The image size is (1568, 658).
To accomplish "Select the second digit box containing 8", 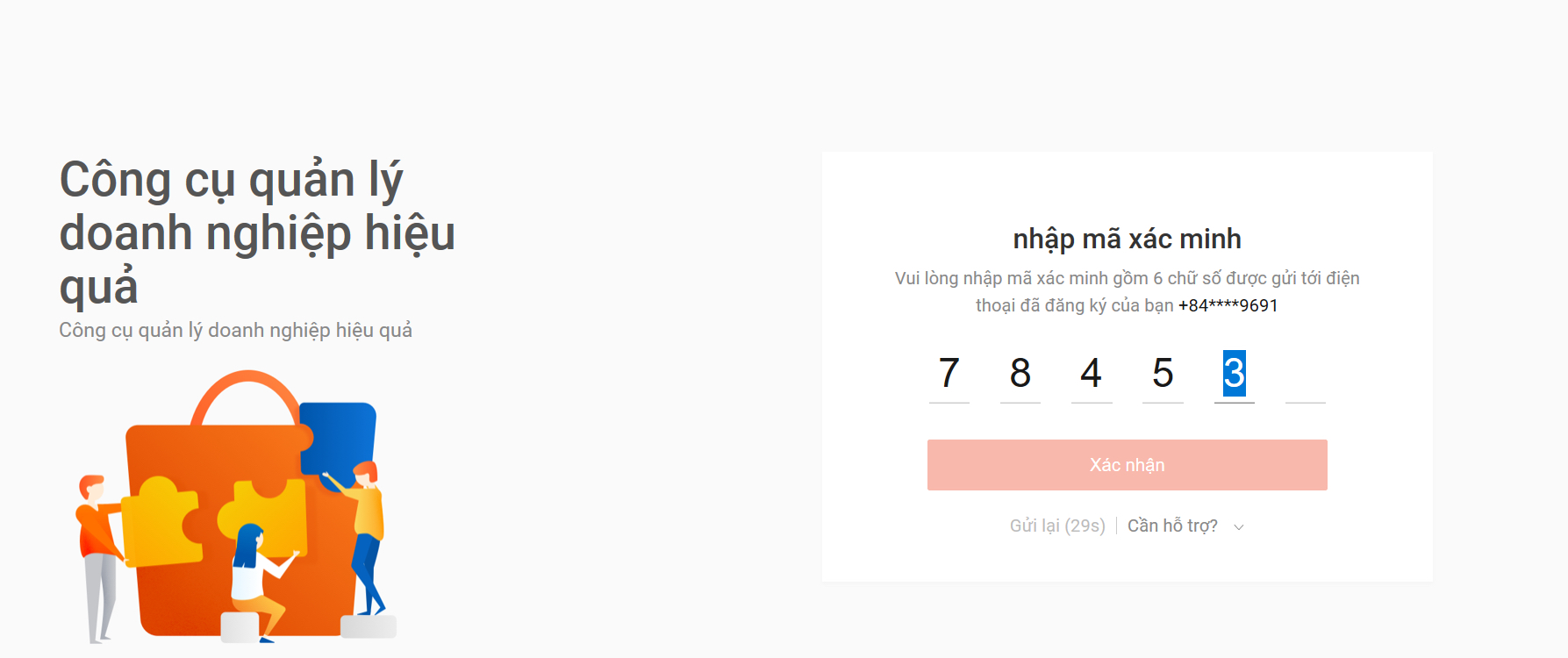I will coord(1020,375).
